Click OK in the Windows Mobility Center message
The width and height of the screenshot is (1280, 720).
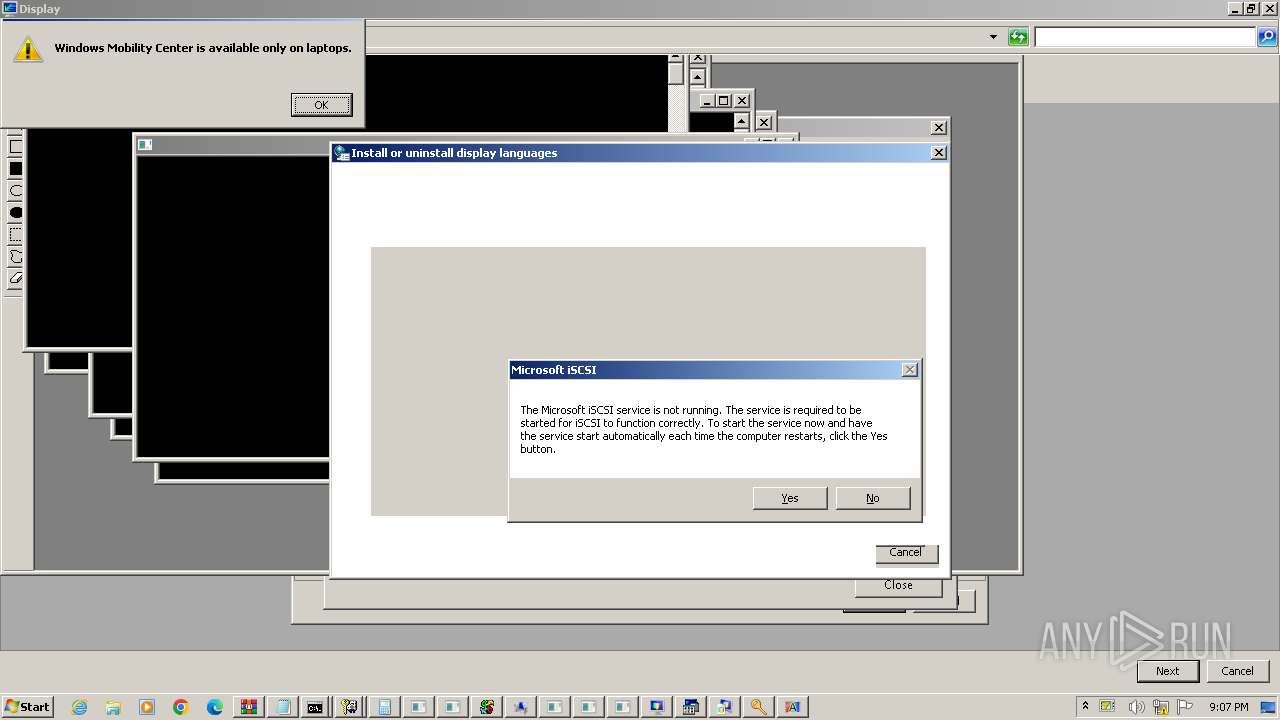[321, 105]
